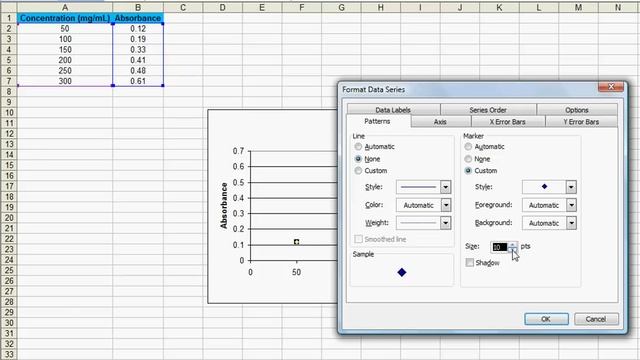Select column C header

(x=183, y=8)
